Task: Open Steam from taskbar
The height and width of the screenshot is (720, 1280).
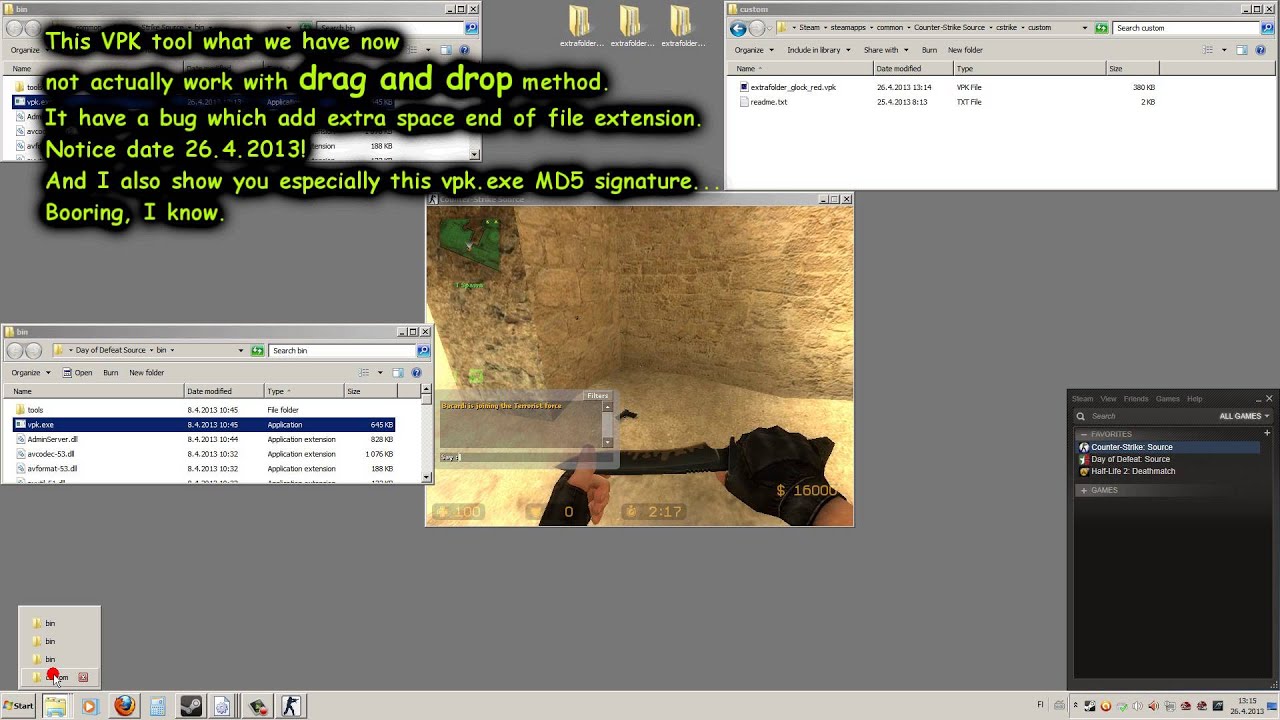Action: coord(190,706)
